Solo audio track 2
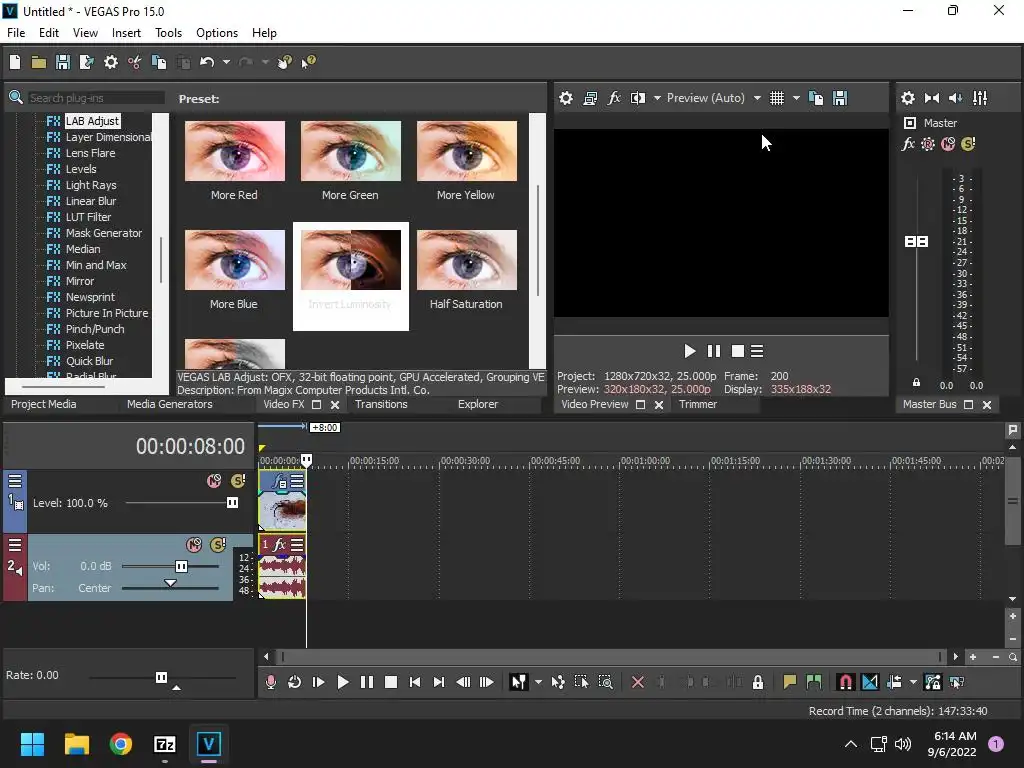Viewport: 1024px width, 768px height. [x=218, y=545]
